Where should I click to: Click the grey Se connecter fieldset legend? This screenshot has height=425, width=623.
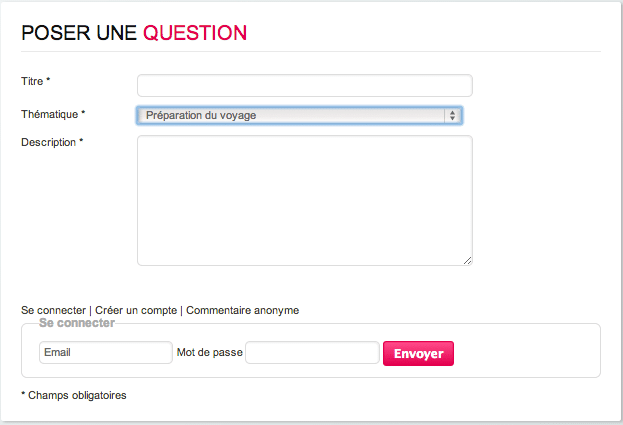click(x=77, y=323)
